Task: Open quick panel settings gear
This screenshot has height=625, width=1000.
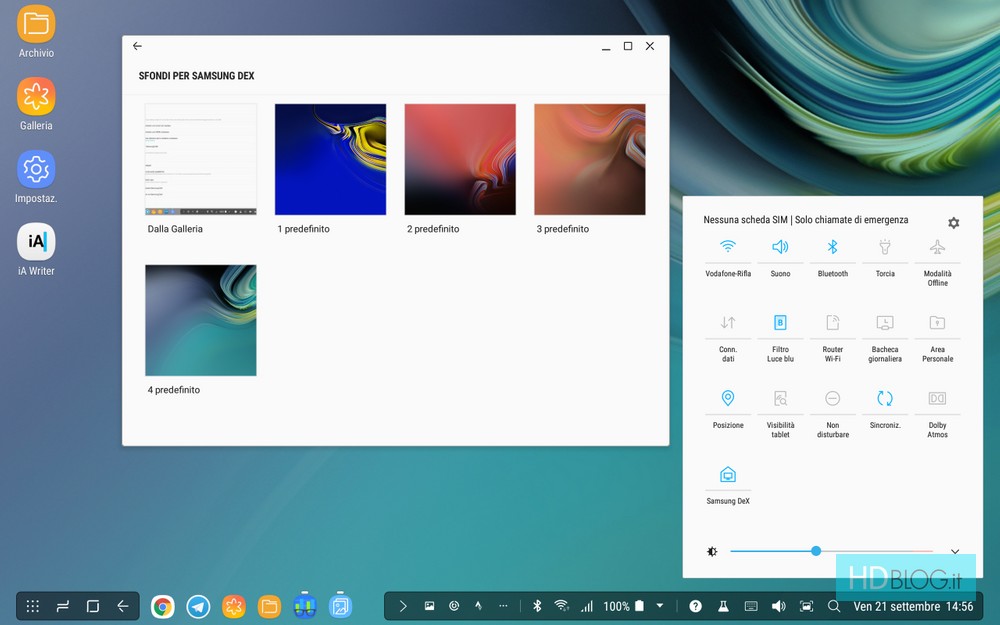Action: [x=953, y=223]
